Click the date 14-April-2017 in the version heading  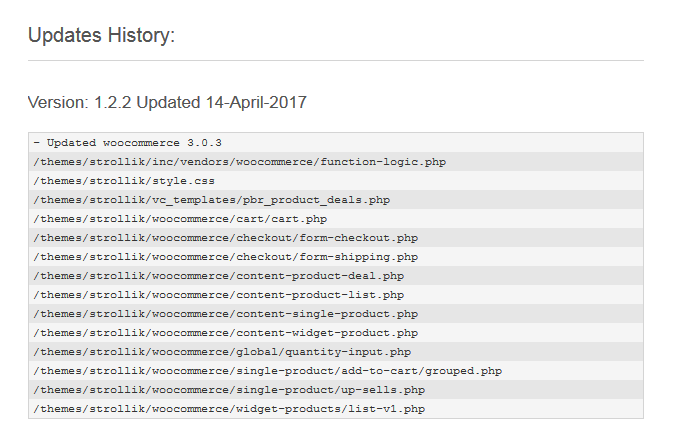tap(256, 103)
